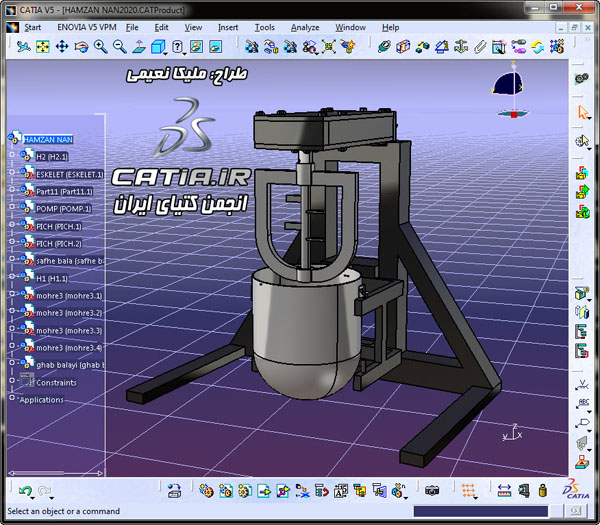Viewport: 600px width, 525px height.
Task: Open the Tools menu
Action: pyautogui.click(x=265, y=28)
